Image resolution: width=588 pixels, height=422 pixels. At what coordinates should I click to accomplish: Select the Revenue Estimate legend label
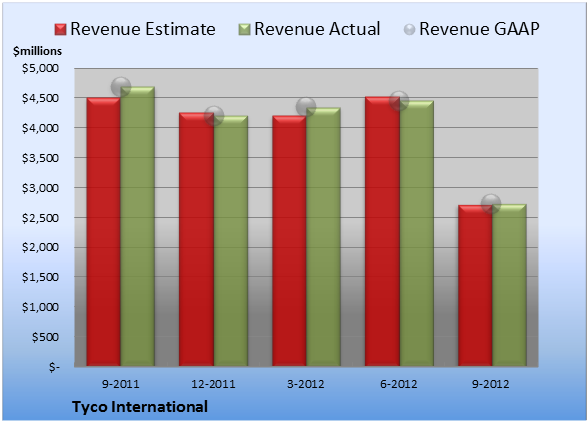click(143, 29)
